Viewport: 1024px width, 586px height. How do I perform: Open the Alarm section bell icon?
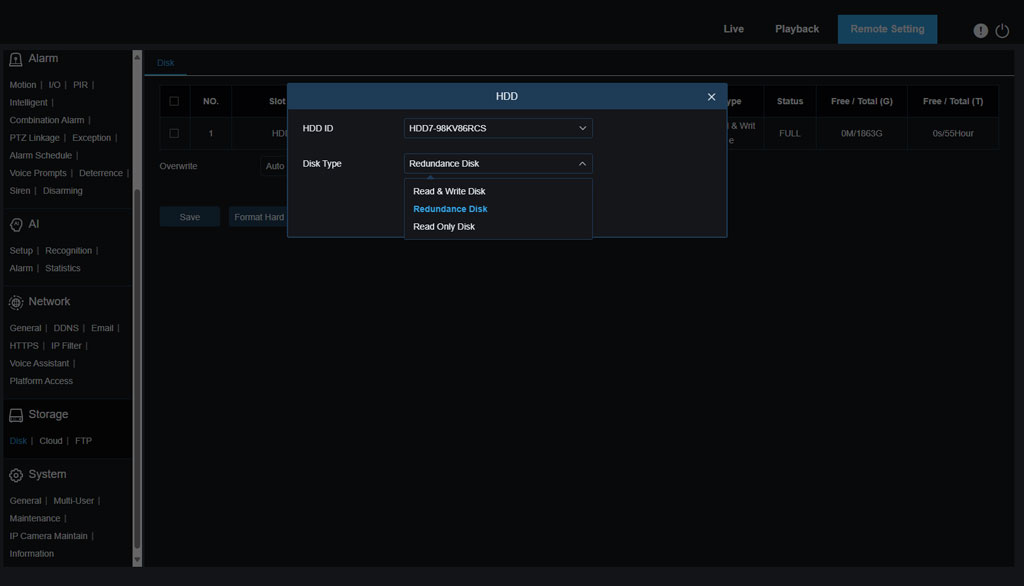coord(14,58)
